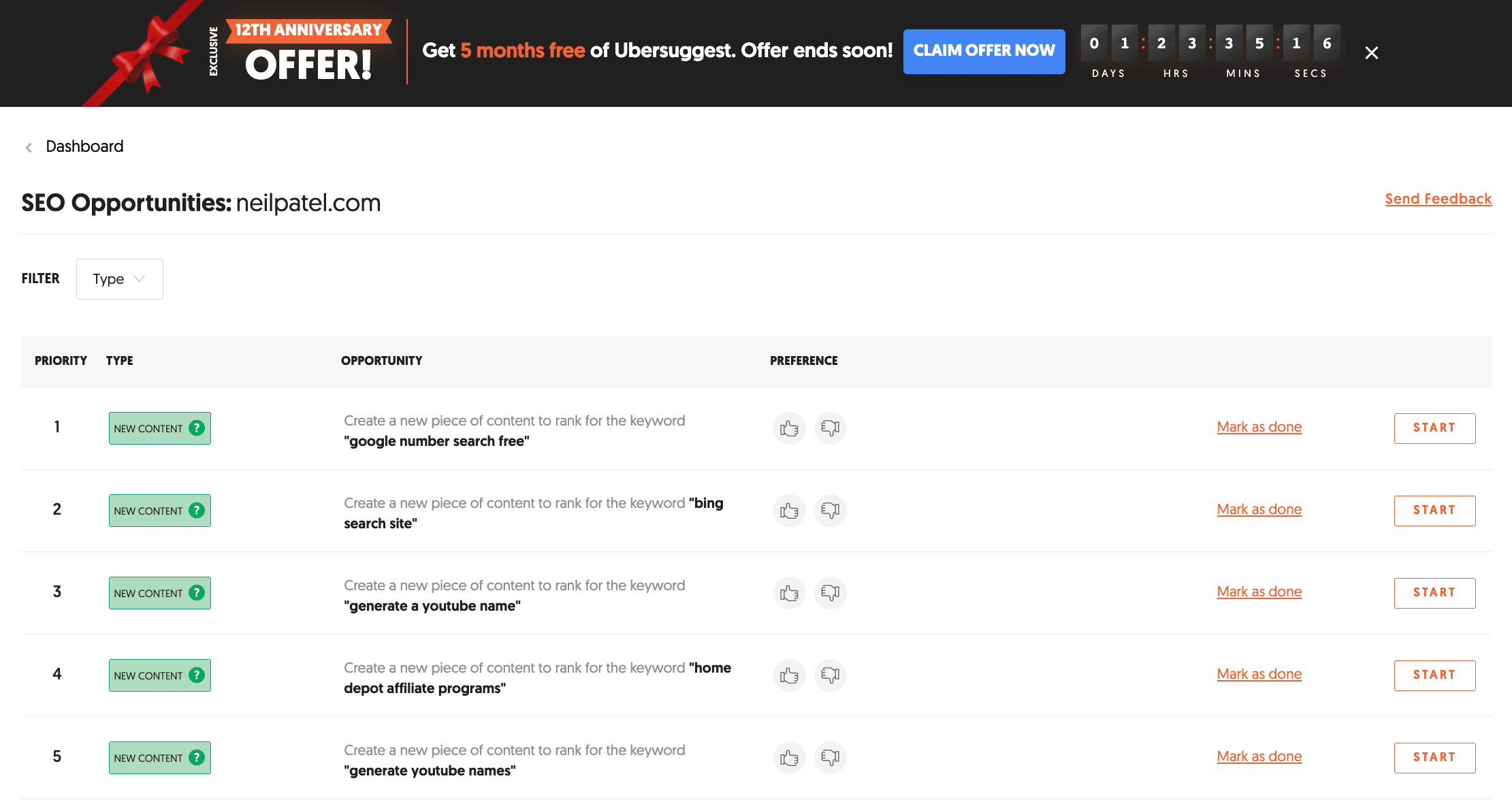Click the New Content badge in priority 3 row

[159, 593]
